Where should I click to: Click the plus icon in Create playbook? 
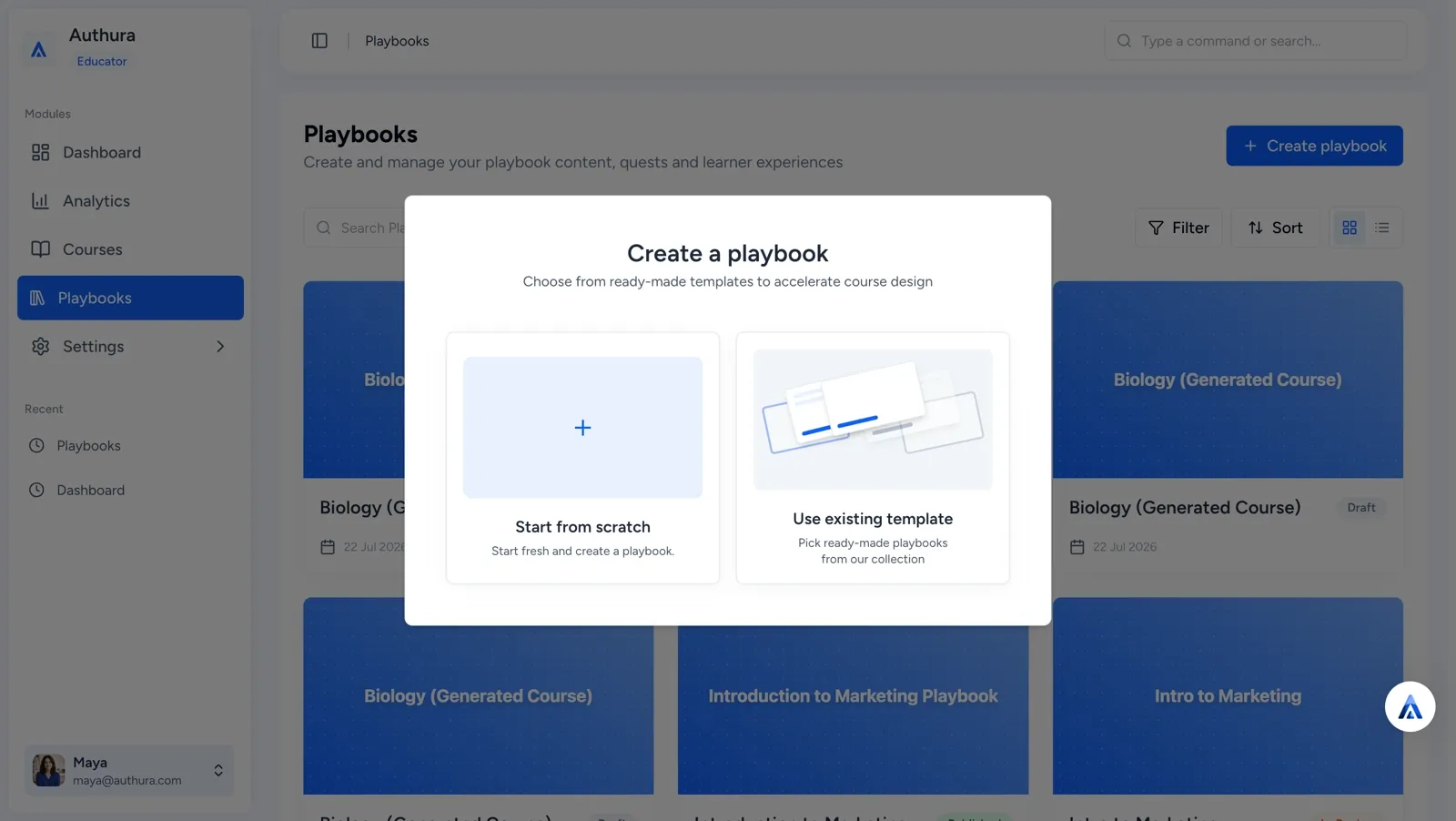(1250, 146)
